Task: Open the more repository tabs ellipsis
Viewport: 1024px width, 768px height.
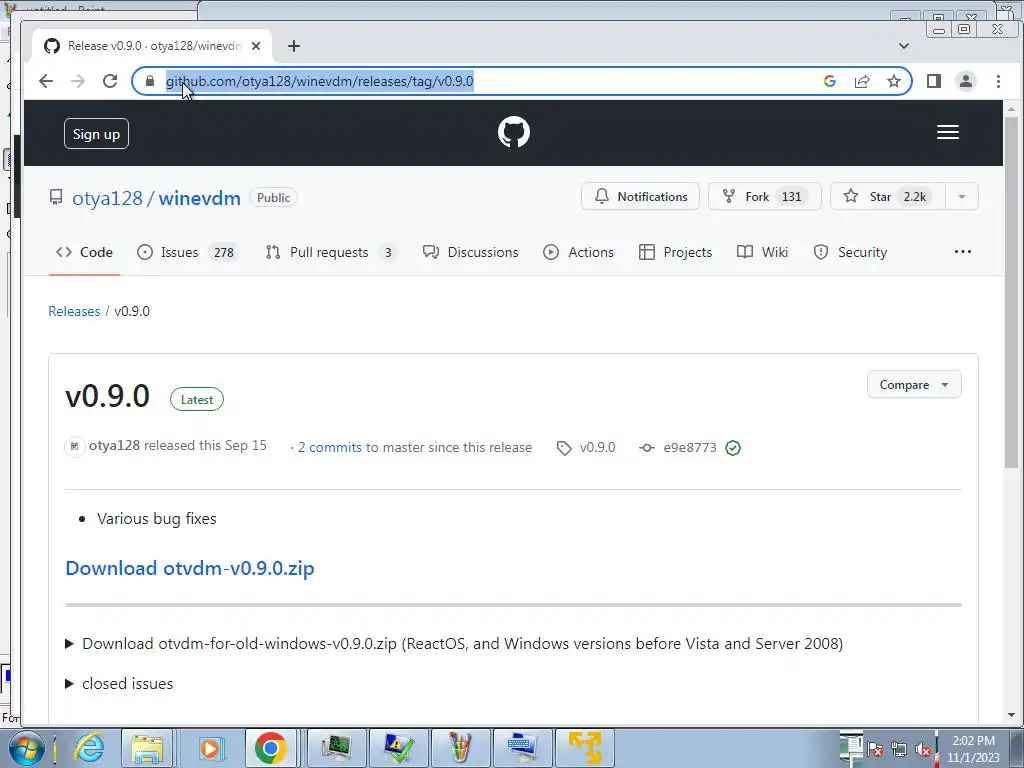Action: 963,251
